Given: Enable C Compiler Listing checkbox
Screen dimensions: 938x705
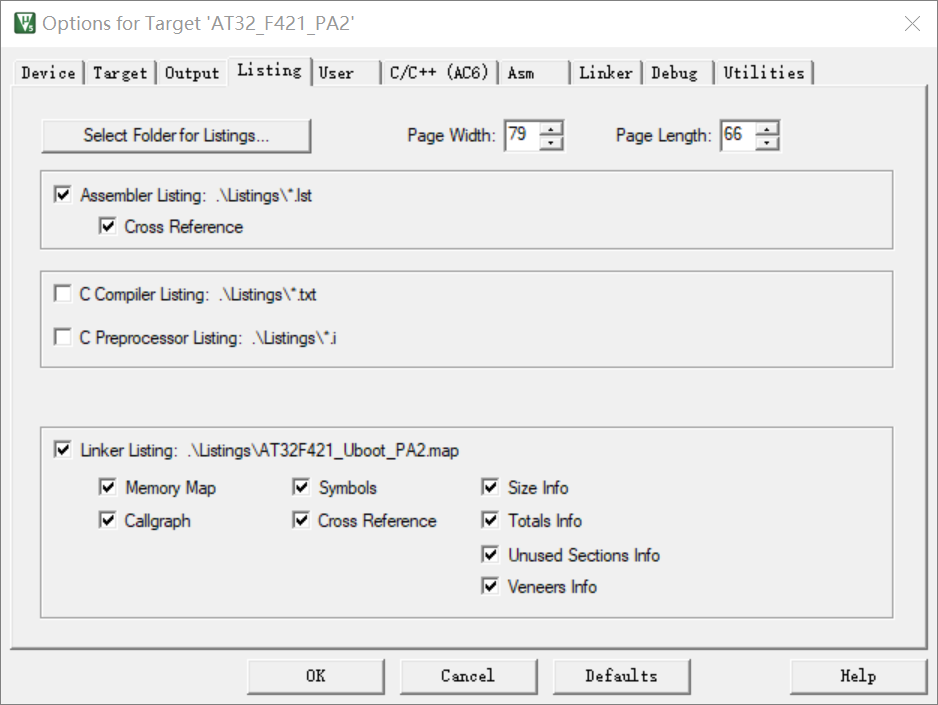Looking at the screenshot, I should pos(62,294).
